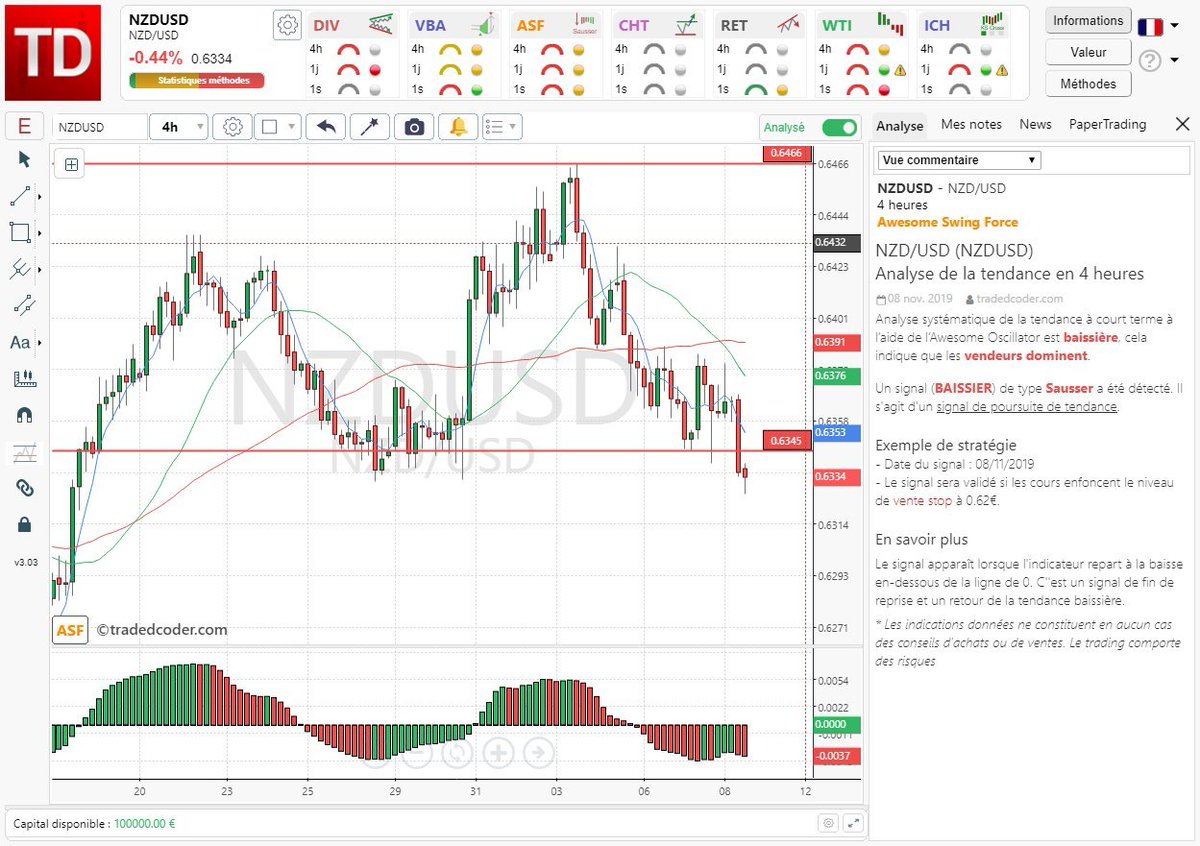
Task: Click the 0.6345 red price level label
Action: tap(787, 440)
